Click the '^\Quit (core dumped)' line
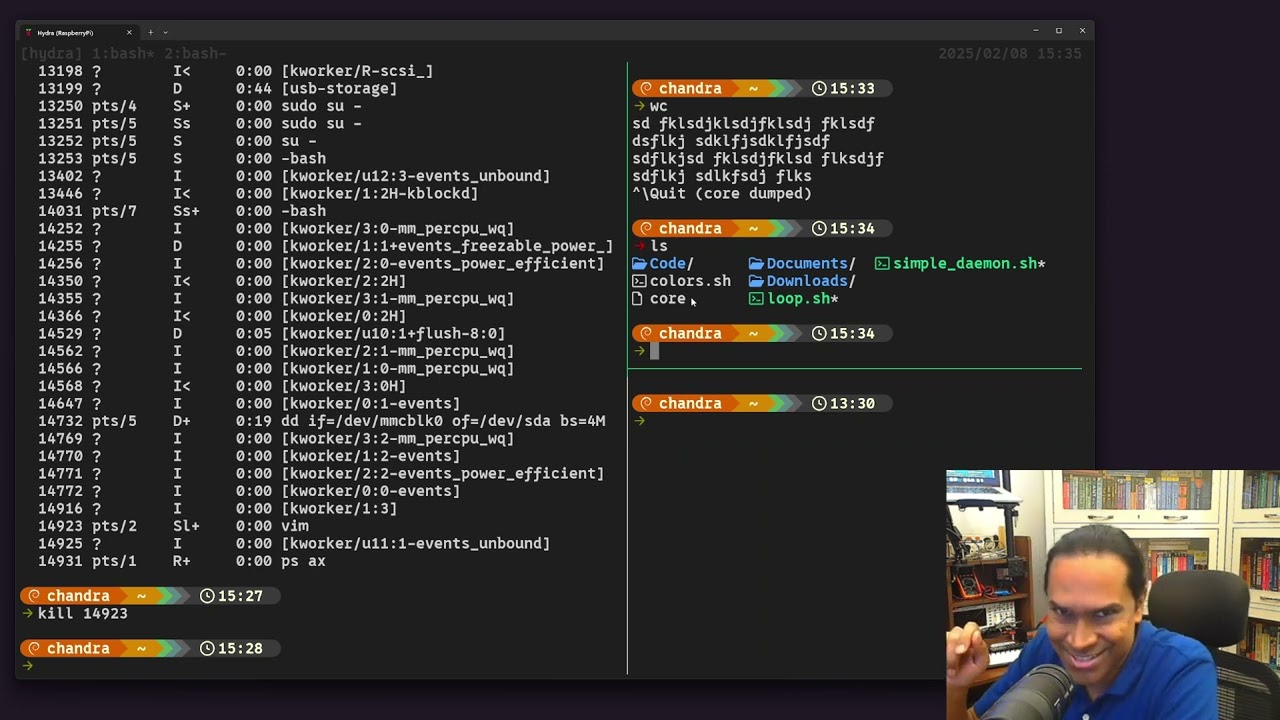This screenshot has width=1280, height=720. [722, 194]
